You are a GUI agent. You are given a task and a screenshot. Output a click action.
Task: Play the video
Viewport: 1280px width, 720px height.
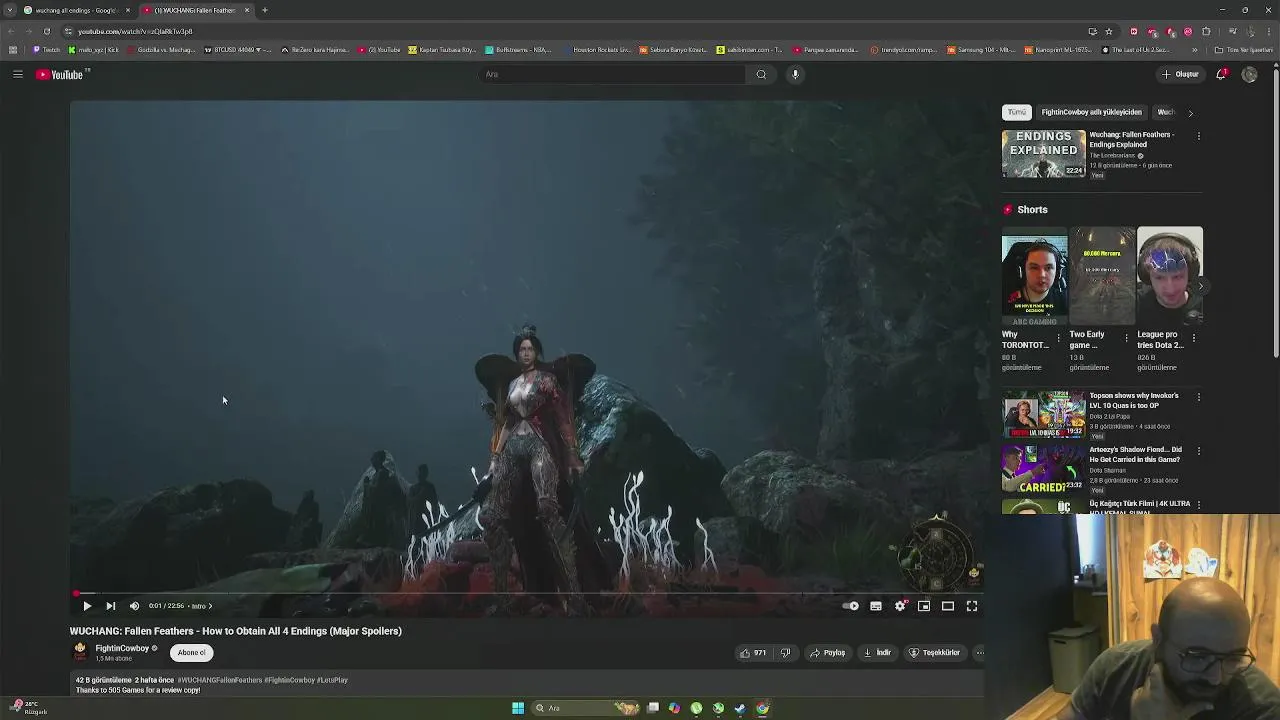87,606
